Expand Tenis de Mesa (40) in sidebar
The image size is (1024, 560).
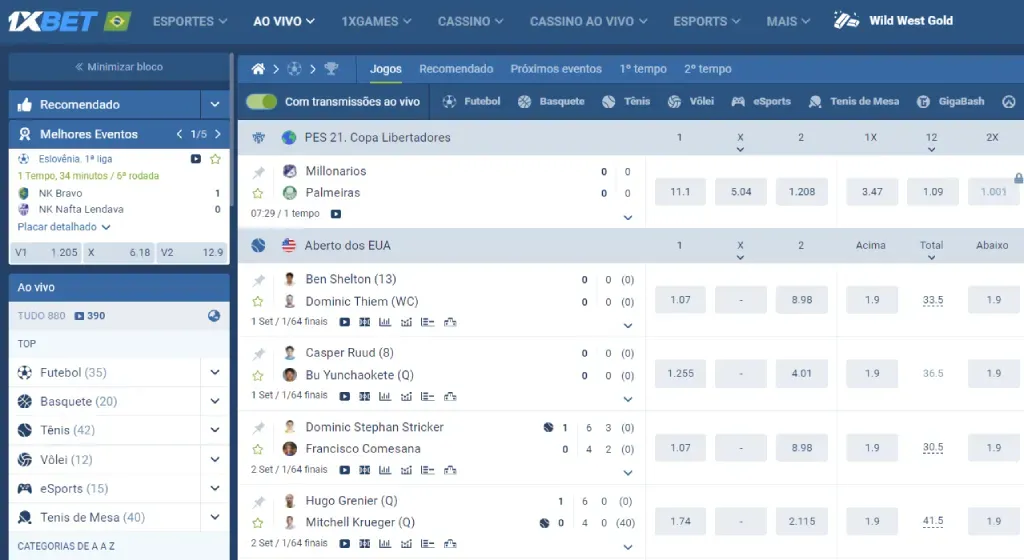(215, 517)
